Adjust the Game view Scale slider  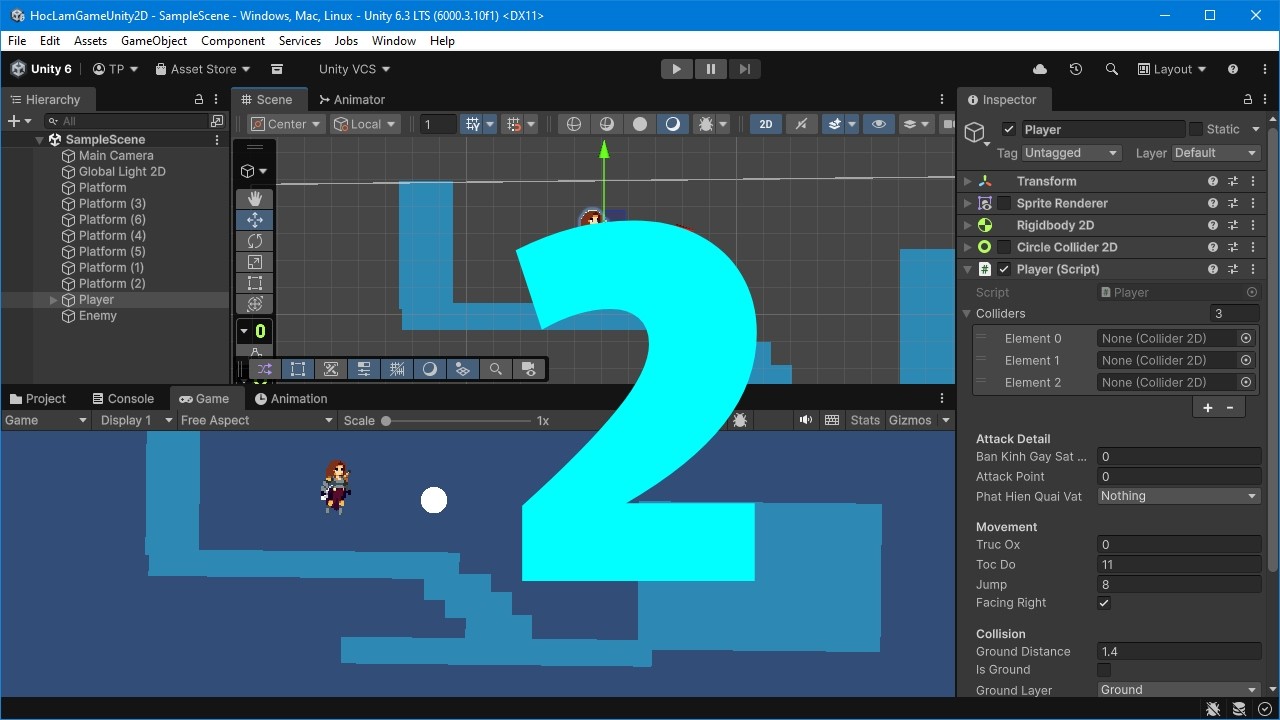pyautogui.click(x=456, y=421)
